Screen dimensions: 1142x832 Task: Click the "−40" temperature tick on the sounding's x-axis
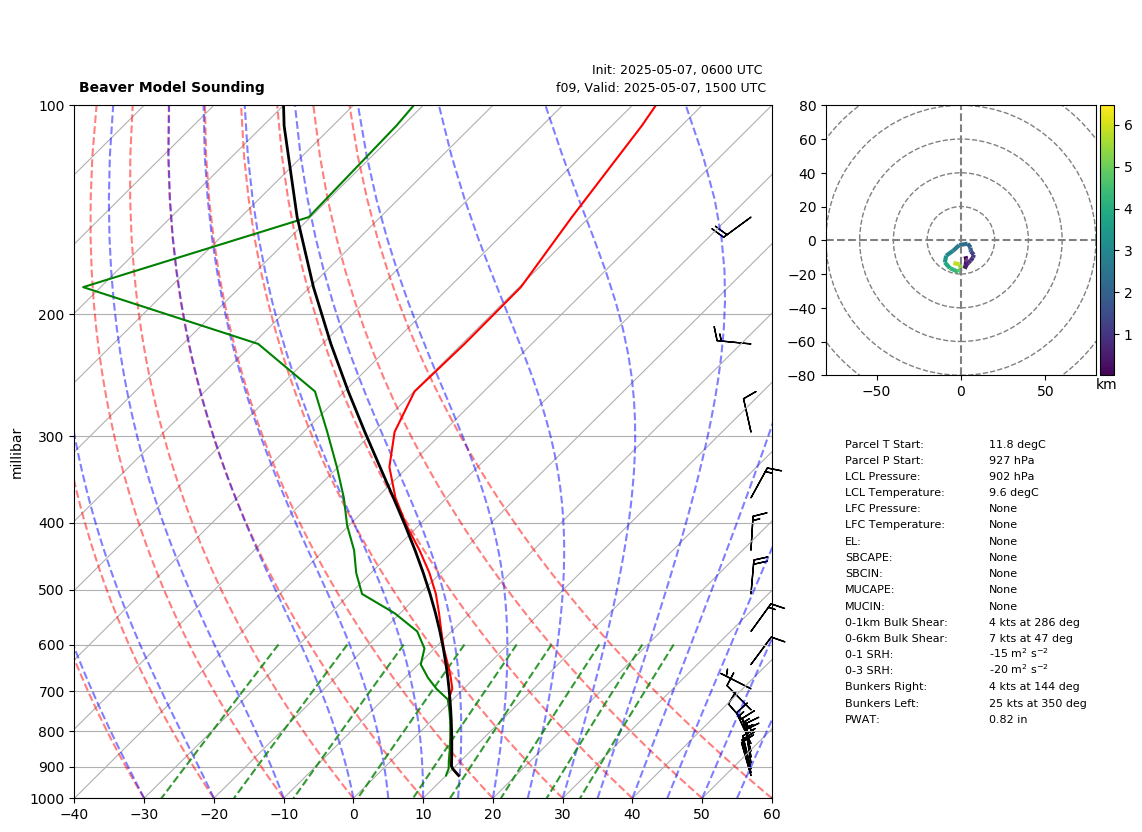tap(74, 814)
